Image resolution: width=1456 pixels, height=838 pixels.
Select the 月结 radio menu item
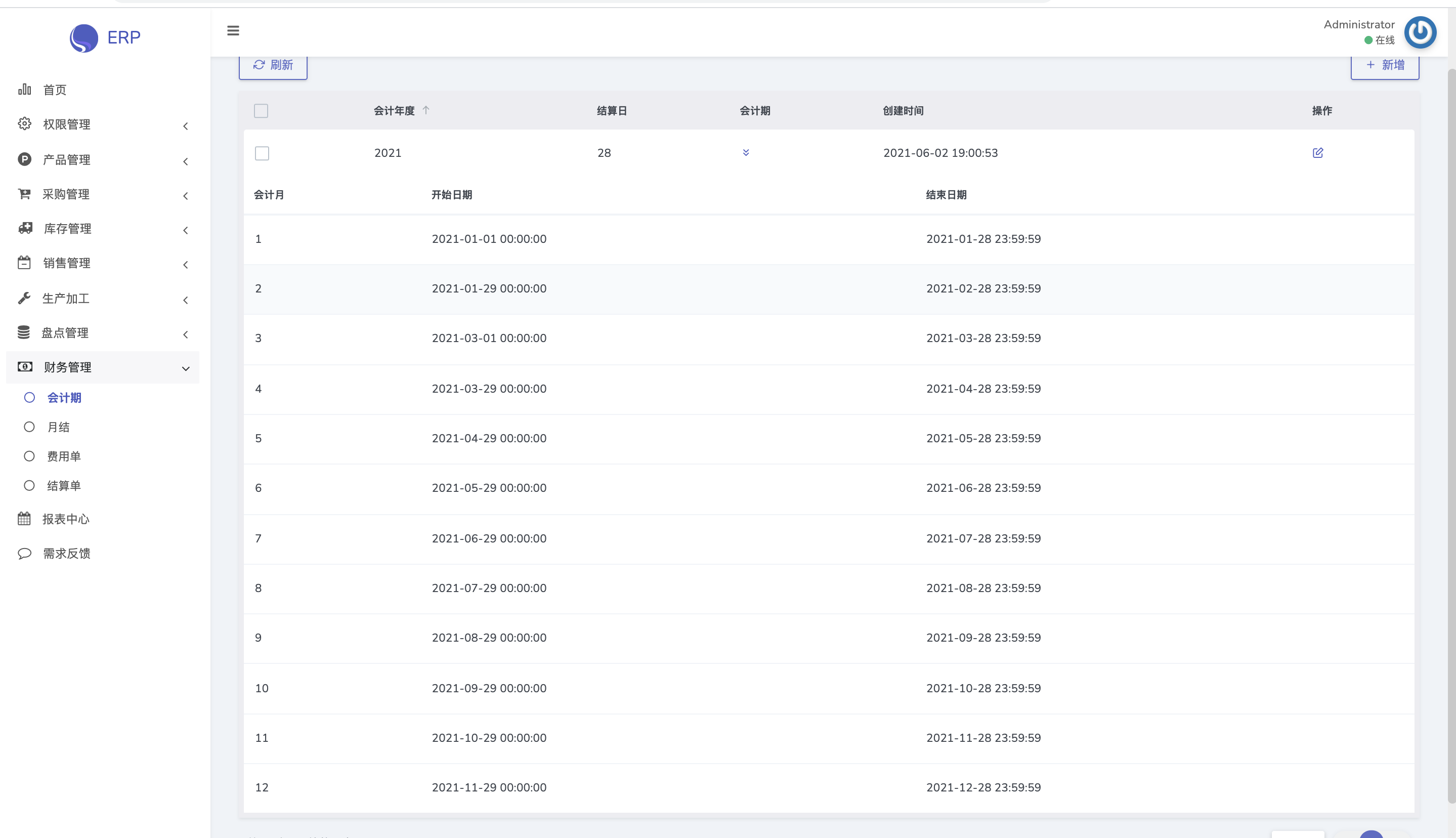(x=58, y=427)
